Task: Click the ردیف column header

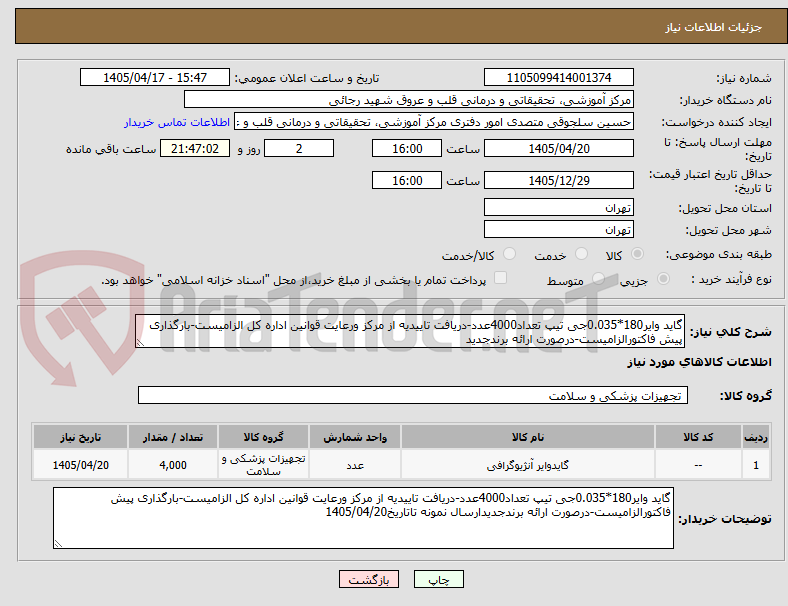Action: (755, 437)
